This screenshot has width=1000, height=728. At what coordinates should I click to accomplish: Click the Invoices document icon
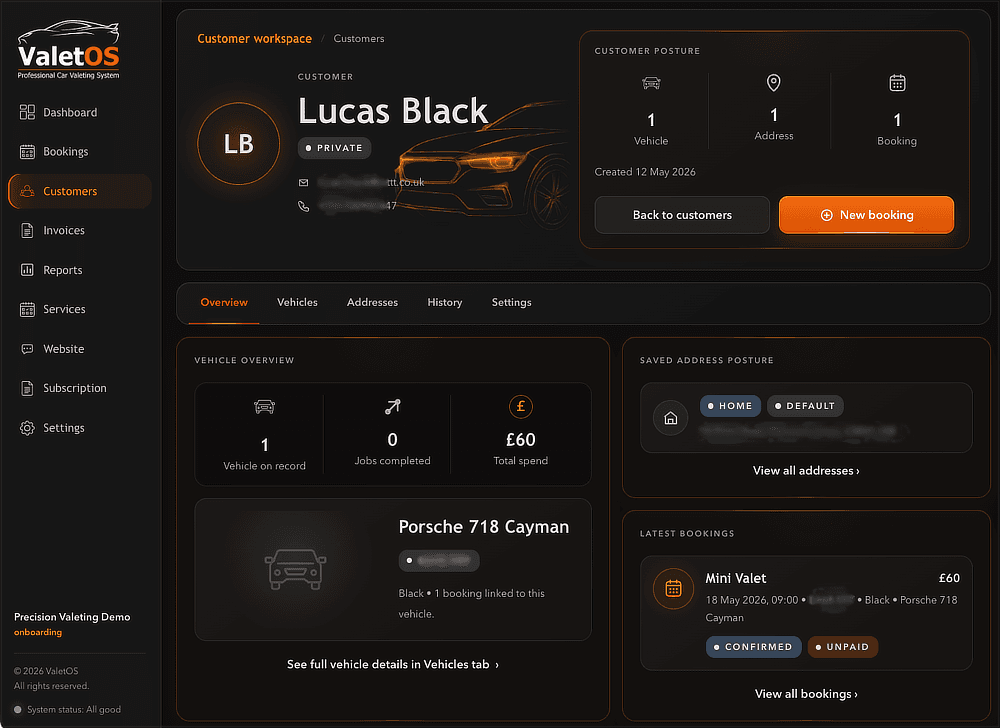point(27,231)
